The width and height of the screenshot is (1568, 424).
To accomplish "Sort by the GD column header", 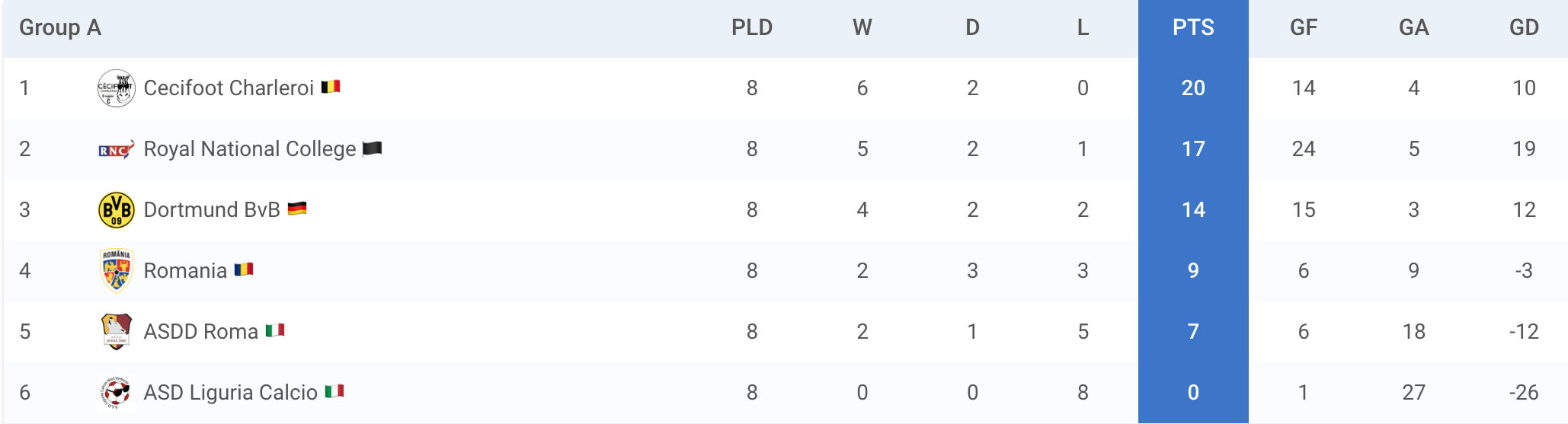I will coord(1524,28).
